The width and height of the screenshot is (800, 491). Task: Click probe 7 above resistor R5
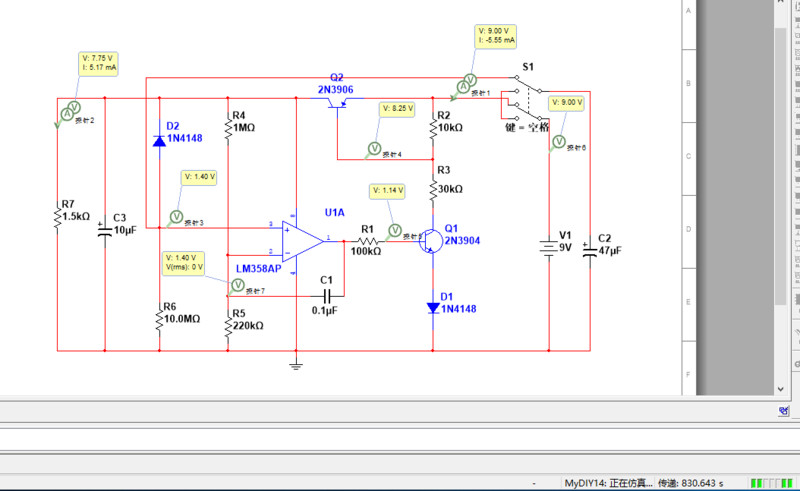coord(237,285)
